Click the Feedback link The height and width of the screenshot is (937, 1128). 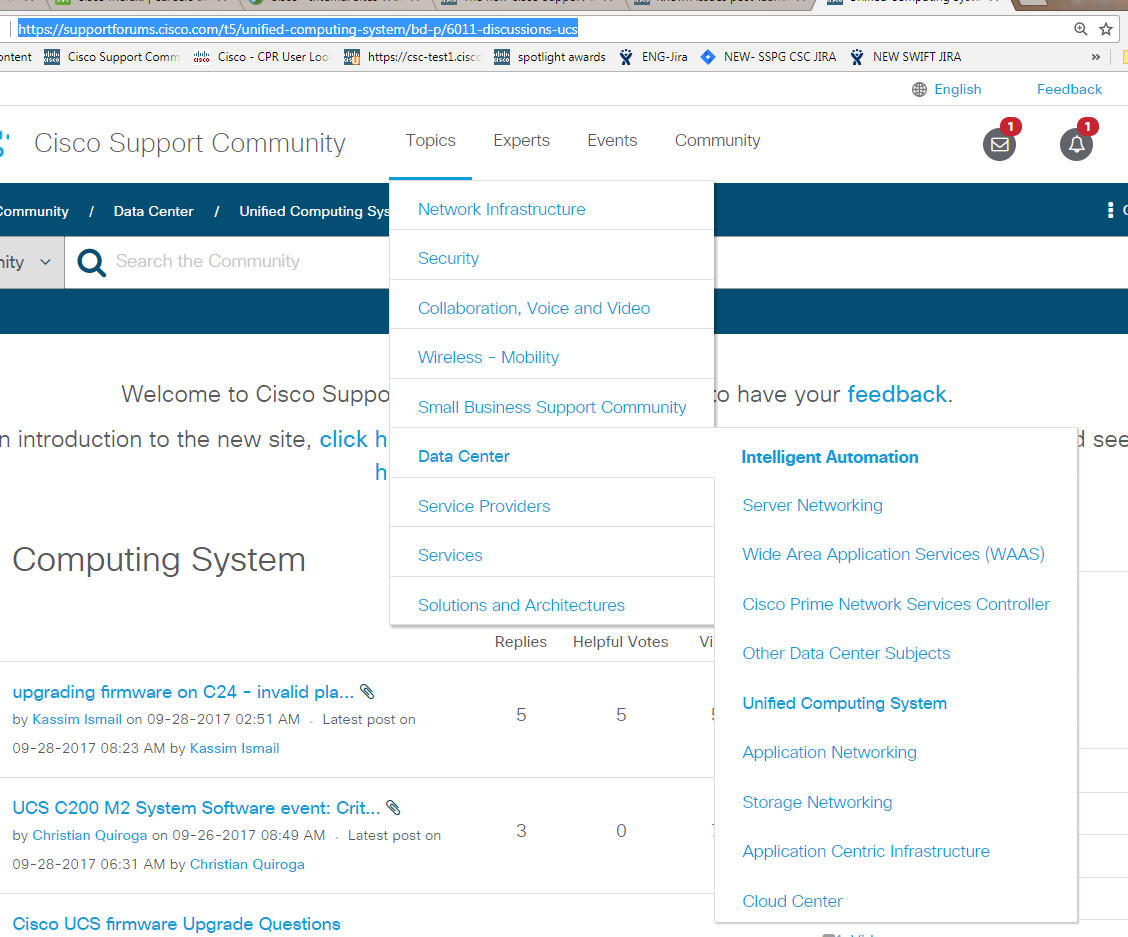tap(1068, 89)
